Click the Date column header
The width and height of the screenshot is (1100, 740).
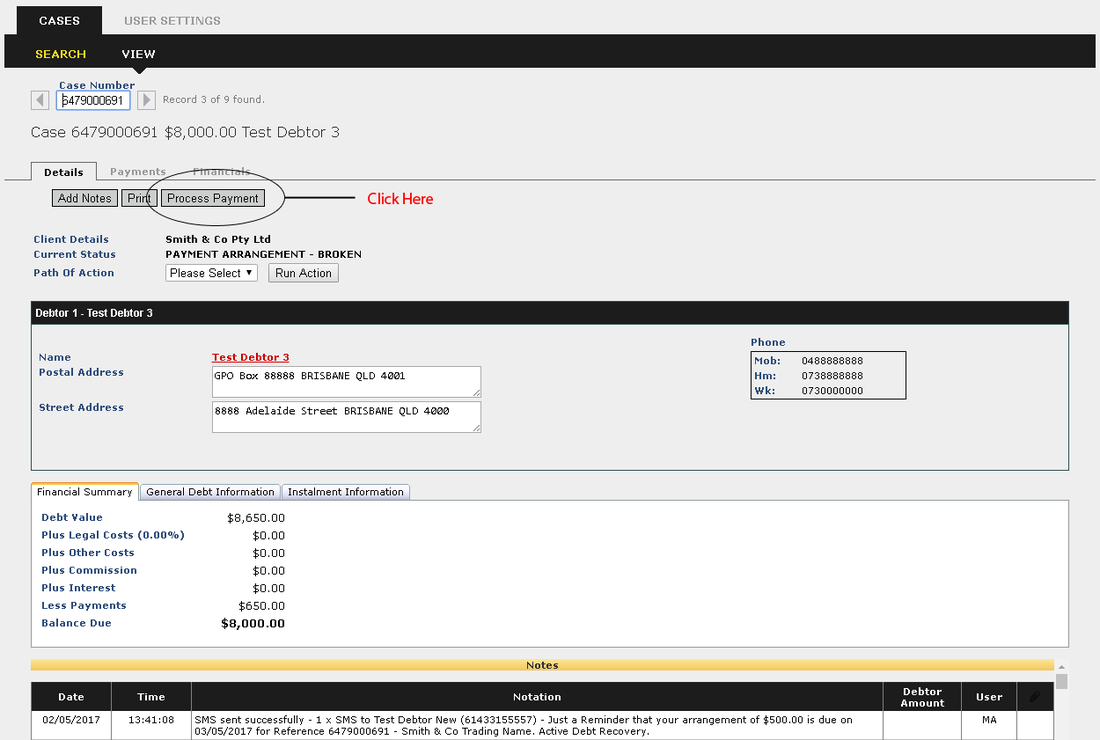(71, 697)
